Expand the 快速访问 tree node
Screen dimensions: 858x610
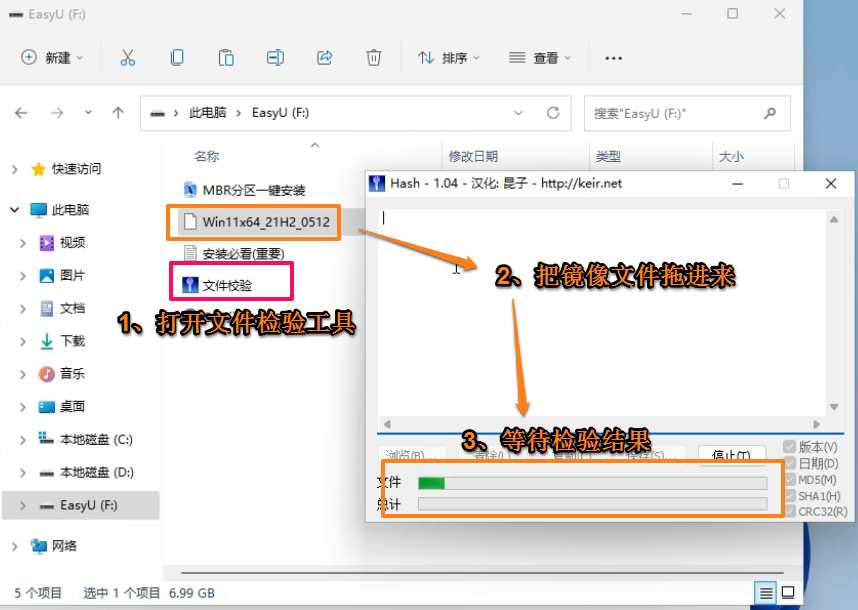(x=15, y=170)
